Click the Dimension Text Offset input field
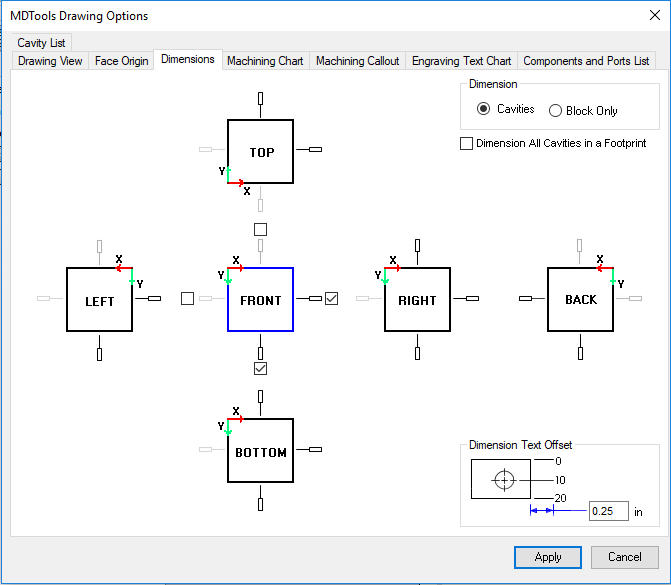 (608, 511)
